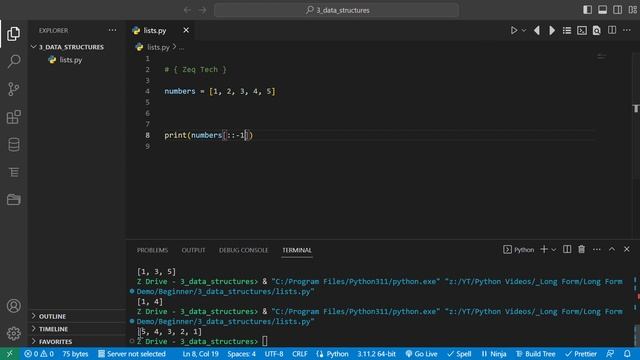
Task: Create a new terminal with plus icon
Action: tap(544, 249)
